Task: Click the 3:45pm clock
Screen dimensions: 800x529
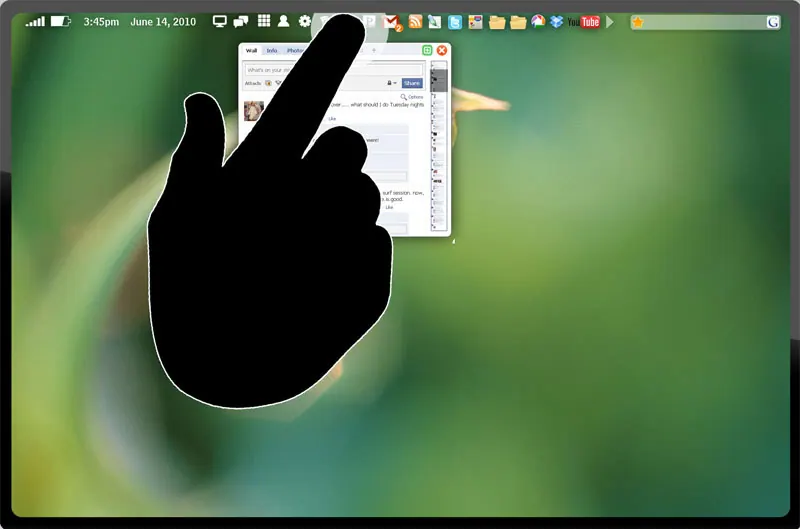Action: [x=101, y=22]
